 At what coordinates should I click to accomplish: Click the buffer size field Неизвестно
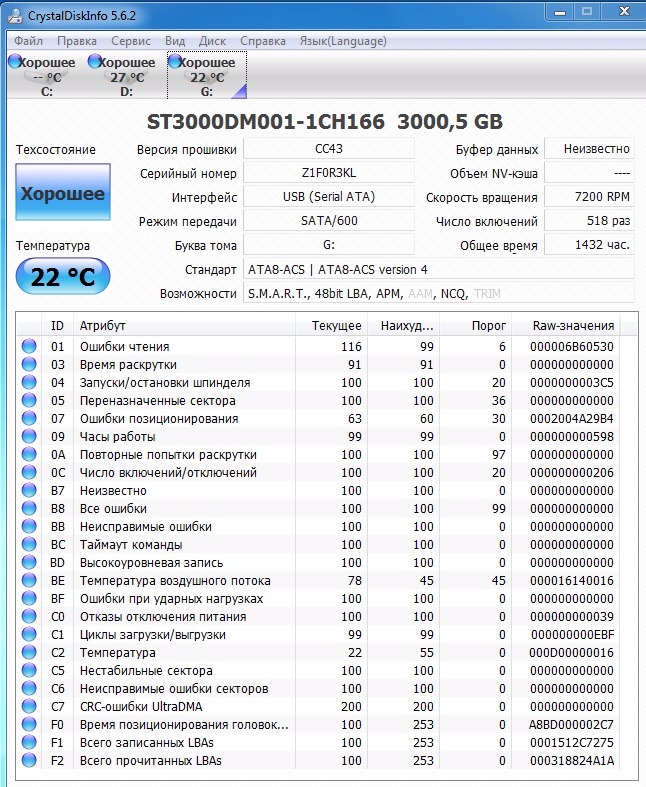pyautogui.click(x=589, y=149)
